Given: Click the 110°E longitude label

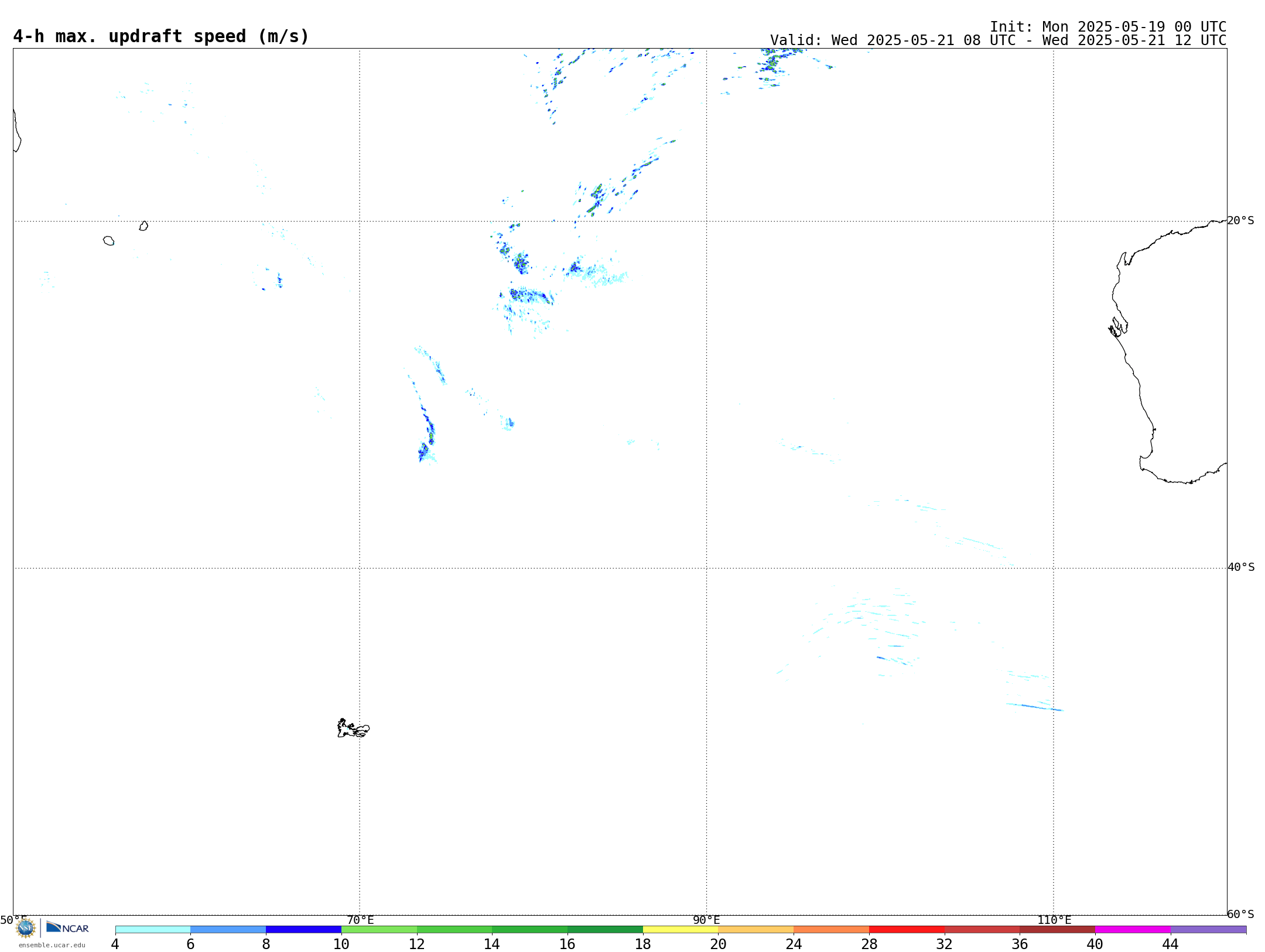Looking at the screenshot, I should [1054, 920].
